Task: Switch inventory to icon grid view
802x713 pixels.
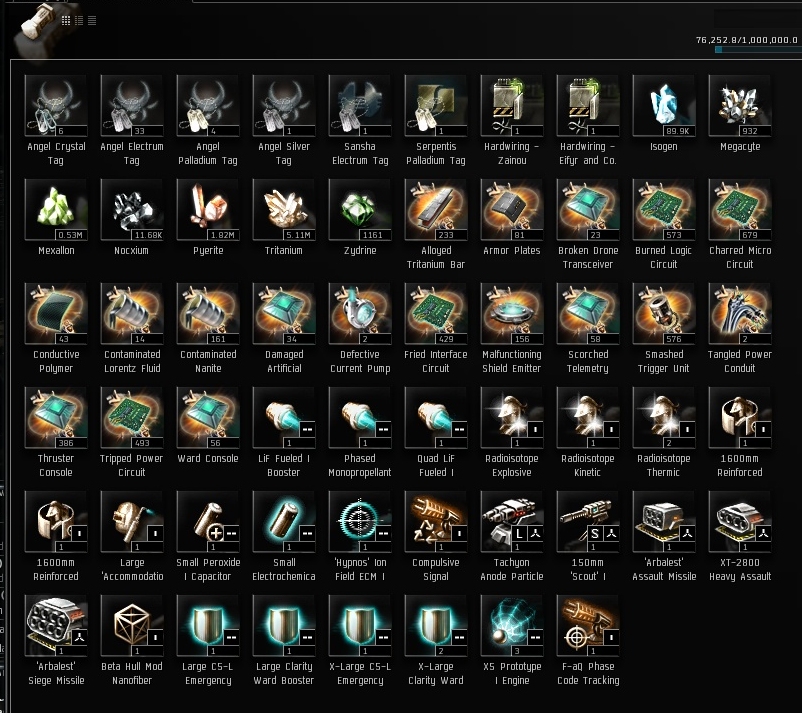Action: tap(65, 20)
